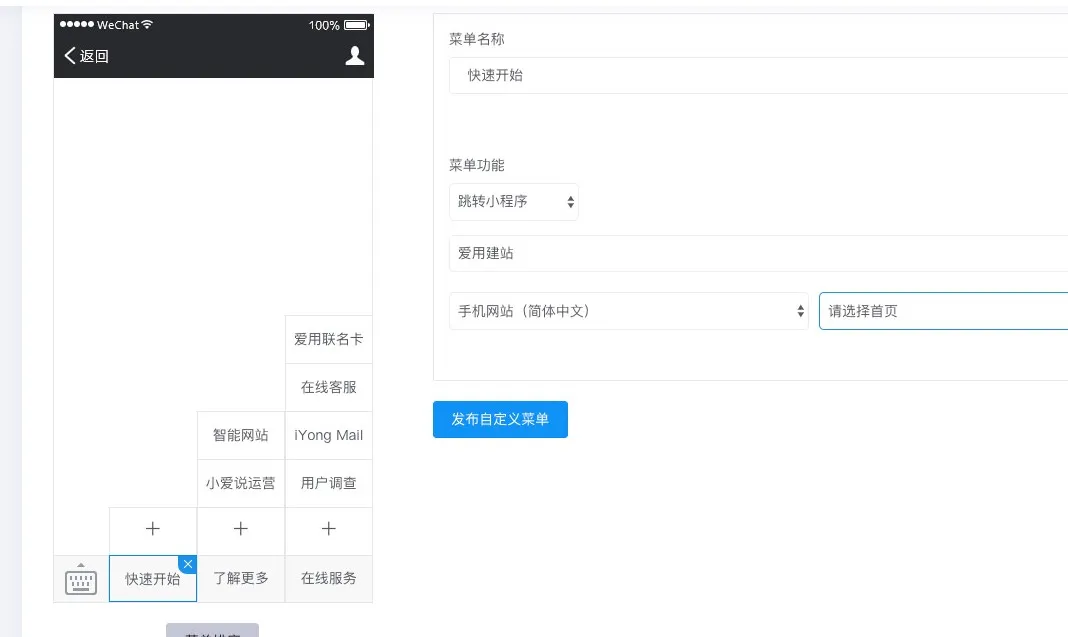1068x637 pixels.
Task: Add a submenu above 了解更多 with the plus
Action: [240, 529]
